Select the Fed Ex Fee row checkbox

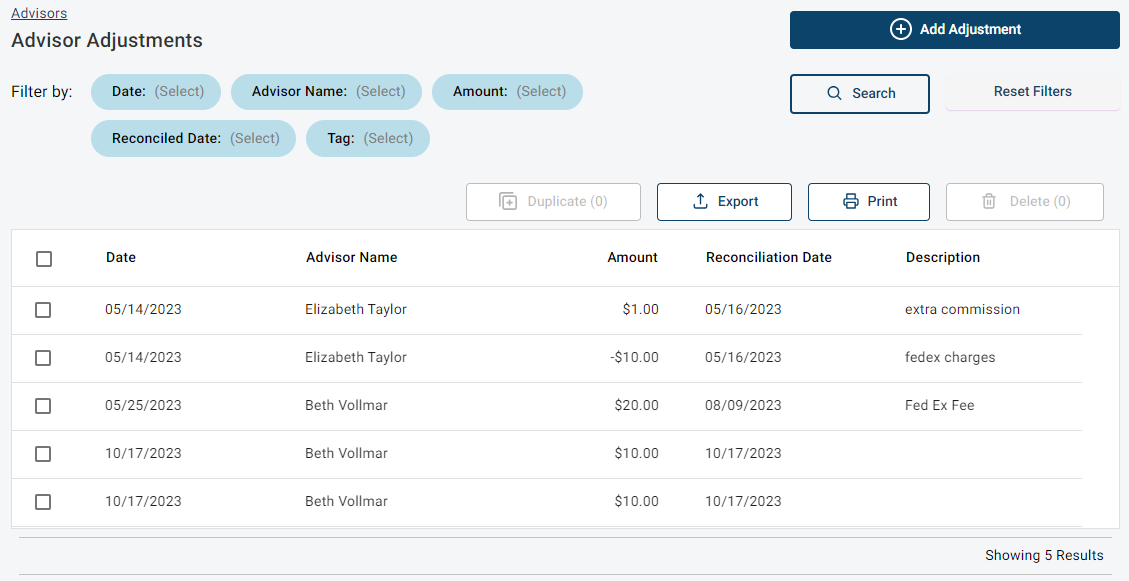coord(43,406)
